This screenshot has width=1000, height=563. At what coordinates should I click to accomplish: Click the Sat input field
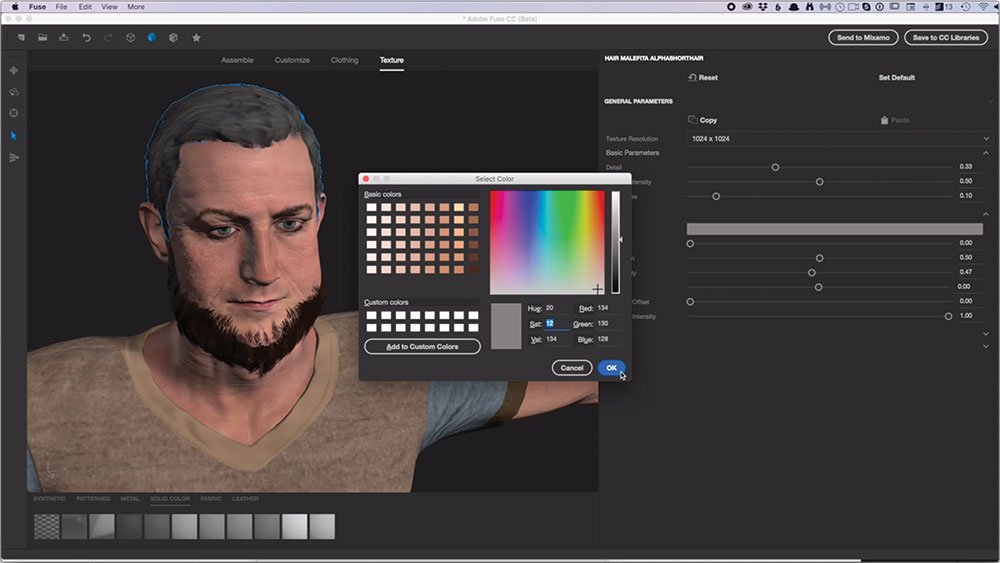(x=555, y=324)
